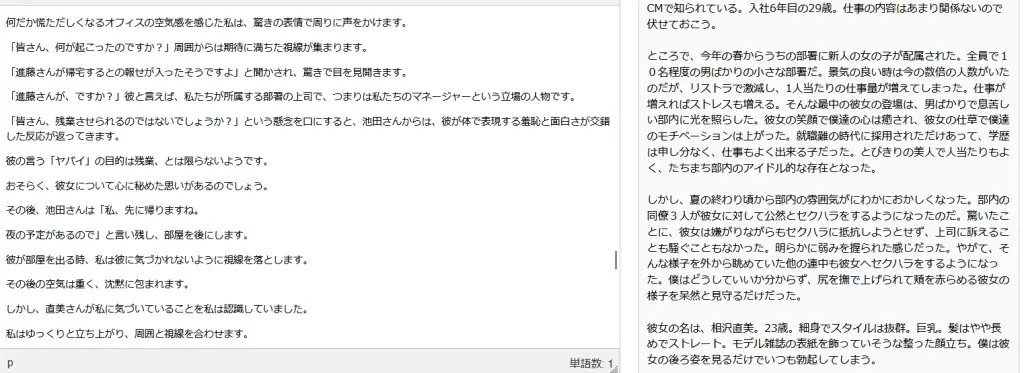The width and height of the screenshot is (1024, 373).
Task: Click the line 「進藤さんが帰宅するとの報せが入った
Action: pyautogui.click(x=207, y=73)
